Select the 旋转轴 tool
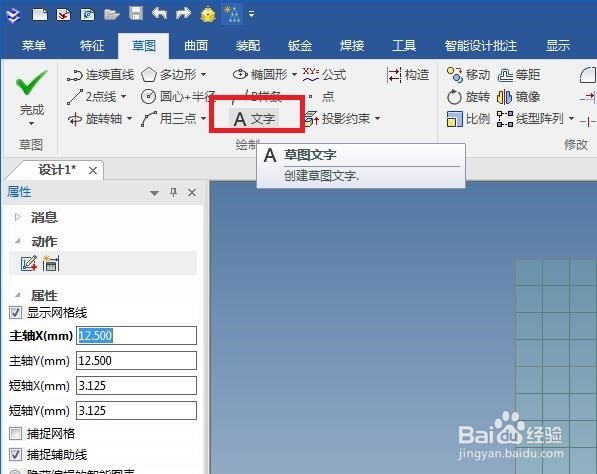This screenshot has height=474, width=597. point(94,119)
